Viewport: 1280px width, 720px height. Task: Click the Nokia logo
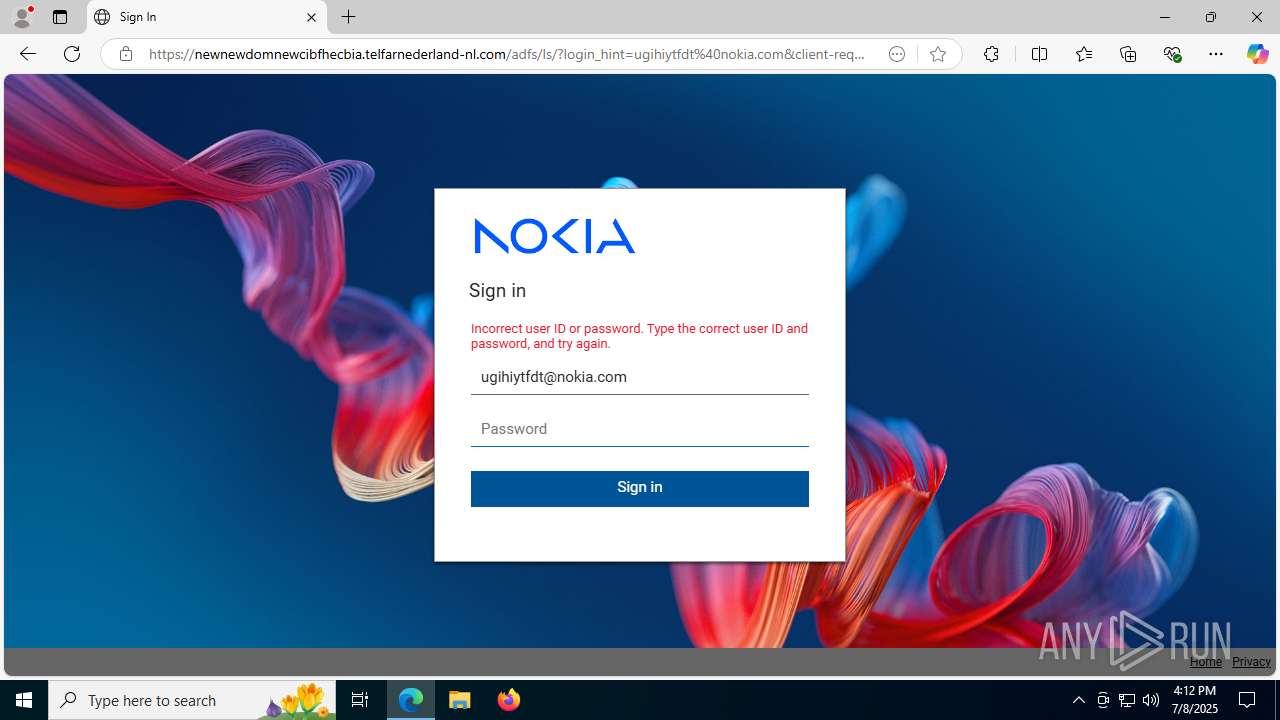(x=554, y=236)
